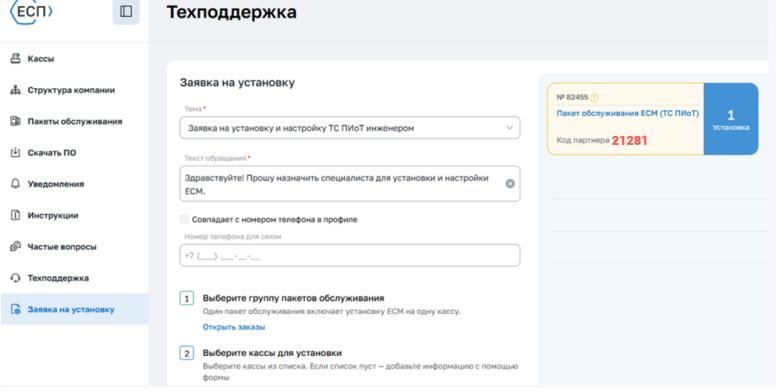Open the Пакет обслуживания ЕСМ (ТС ПИоТ) link
The width and height of the screenshot is (776, 392).
[x=628, y=113]
